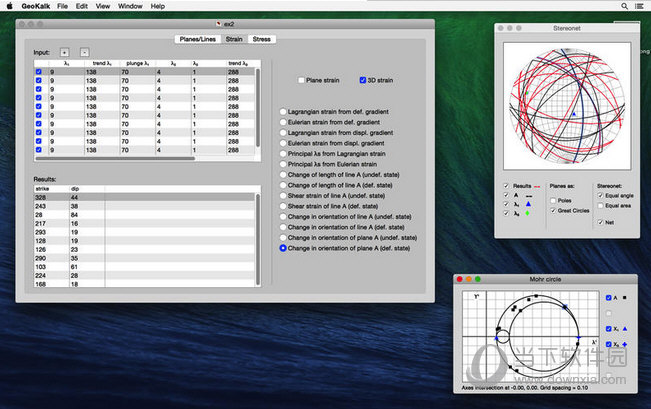
Task: Click the stereonet plot in Stereonet window
Action: point(567,106)
